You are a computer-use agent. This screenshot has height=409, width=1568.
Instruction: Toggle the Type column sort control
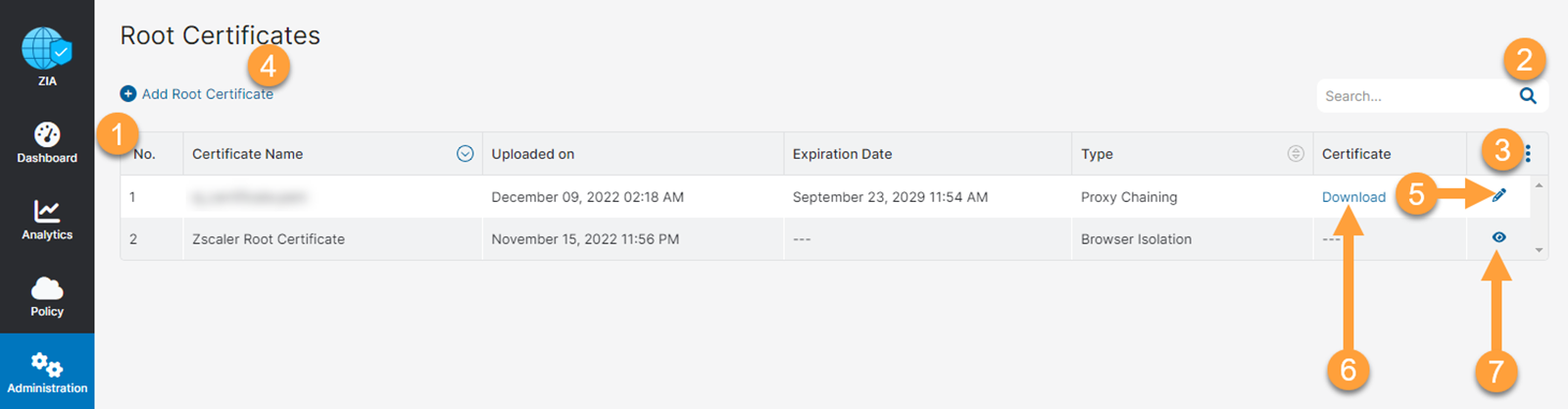click(1296, 154)
